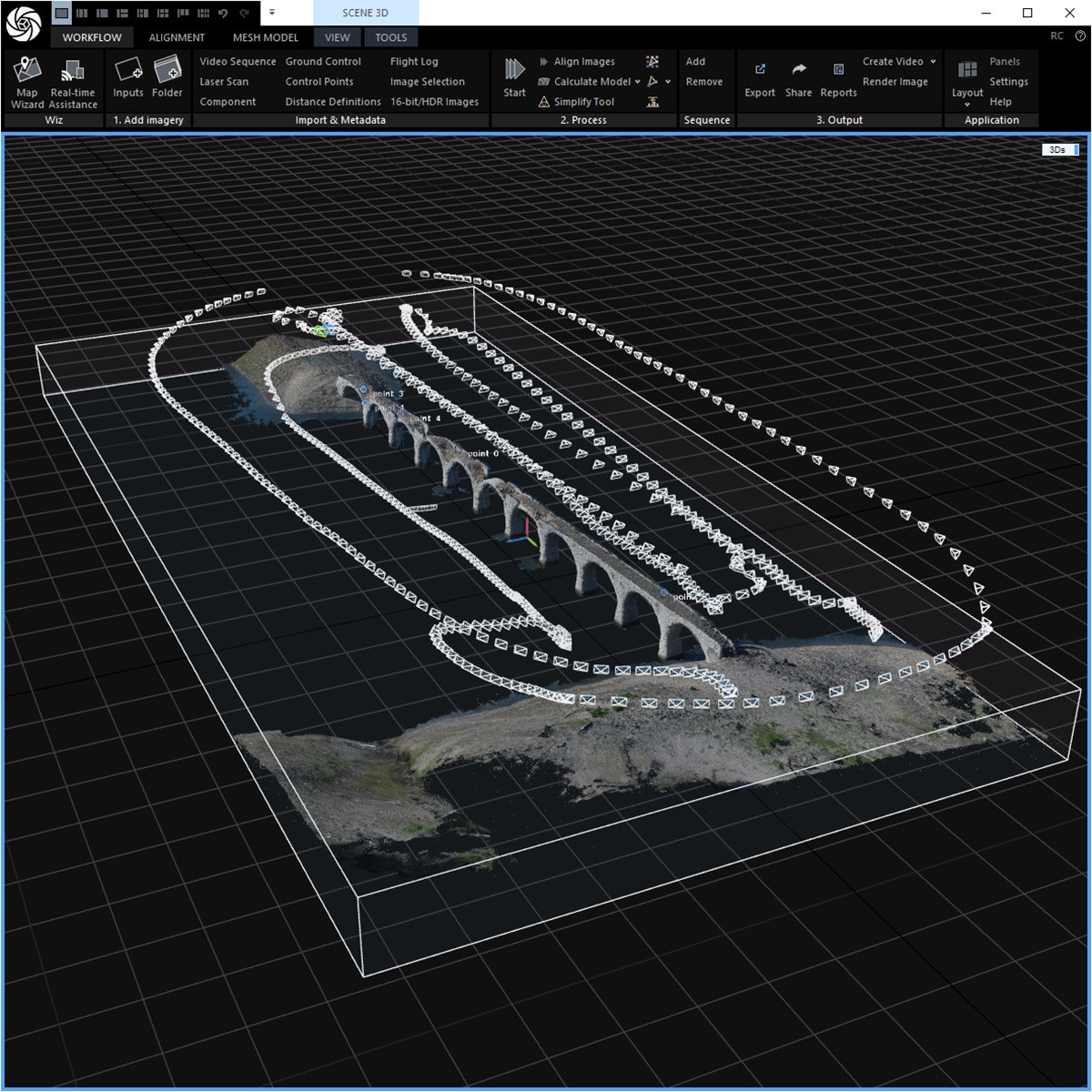Expand the dropdown beside the mesh icon
This screenshot has height=1092, width=1092.
tap(668, 82)
